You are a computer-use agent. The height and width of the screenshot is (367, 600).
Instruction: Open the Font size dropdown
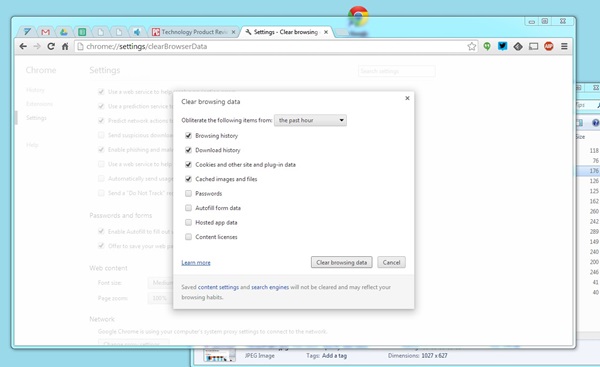pyautogui.click(x=161, y=283)
